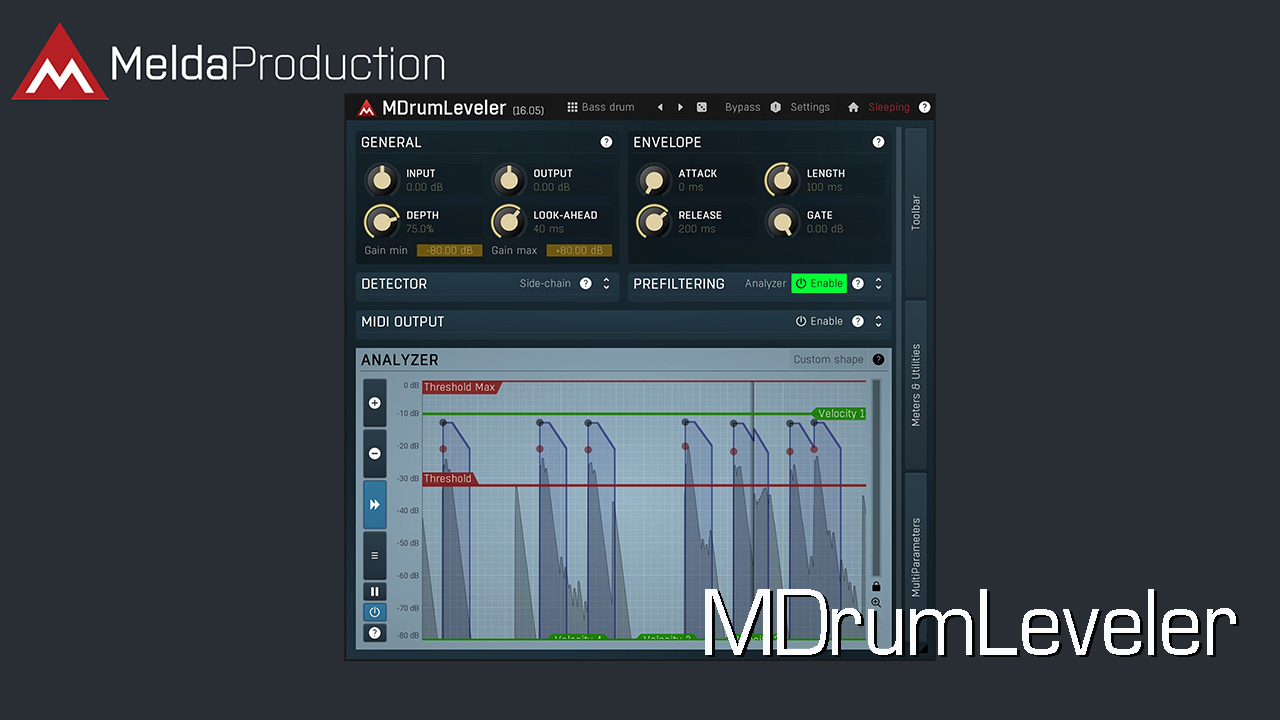Viewport: 1280px width, 720px height.
Task: Click the analyzer zoom in plus button
Action: point(375,403)
